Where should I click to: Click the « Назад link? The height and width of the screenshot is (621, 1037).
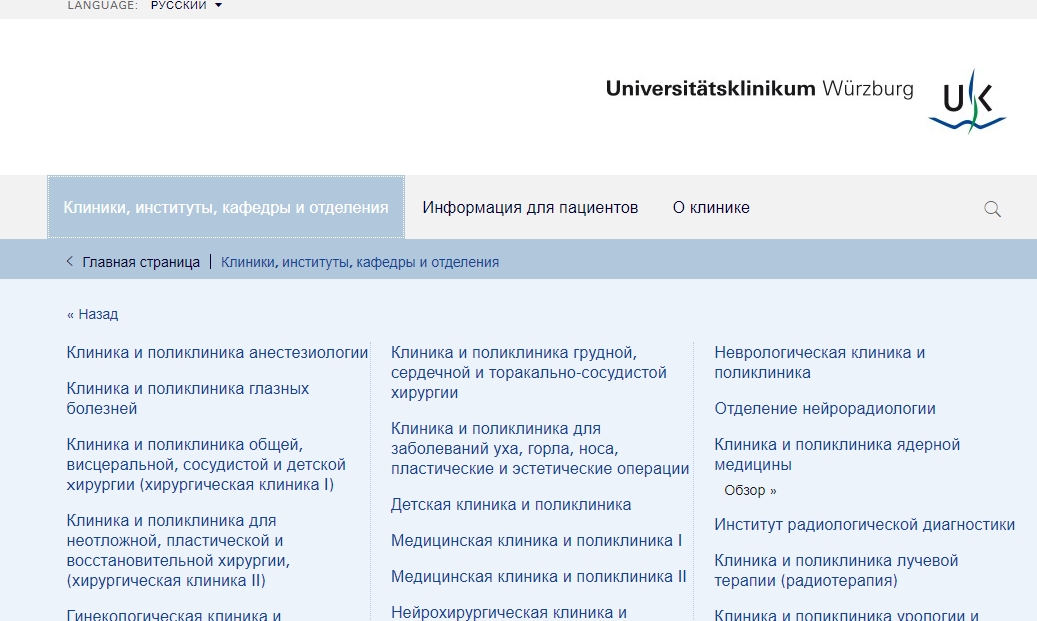point(92,314)
